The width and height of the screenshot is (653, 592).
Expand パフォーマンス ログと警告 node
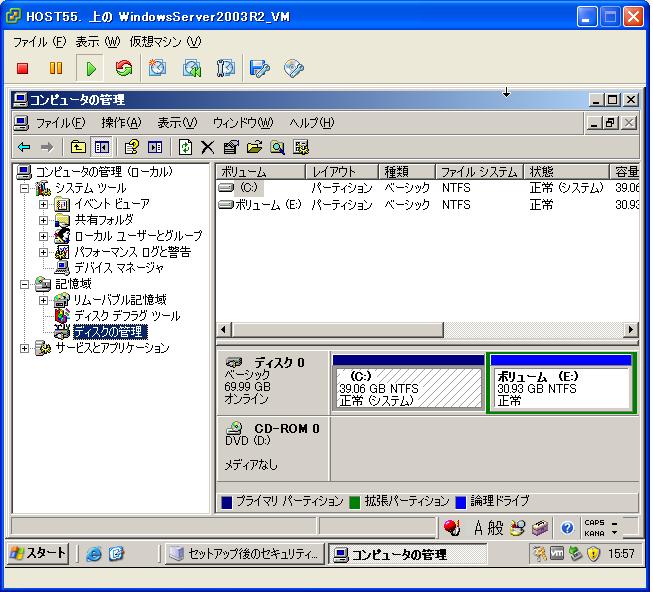click(43, 252)
